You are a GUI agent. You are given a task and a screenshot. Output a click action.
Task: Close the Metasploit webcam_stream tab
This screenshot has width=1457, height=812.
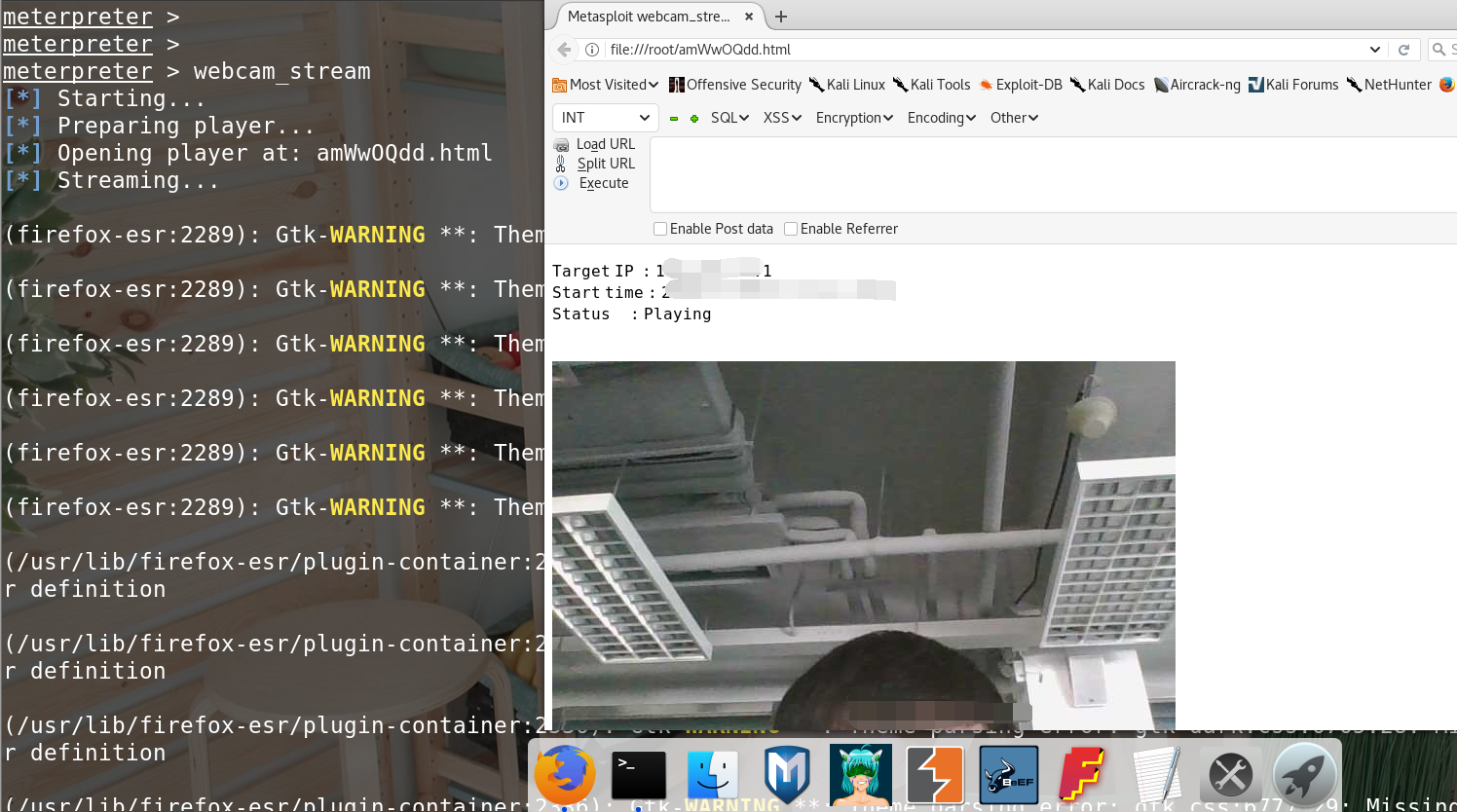pyautogui.click(x=749, y=17)
